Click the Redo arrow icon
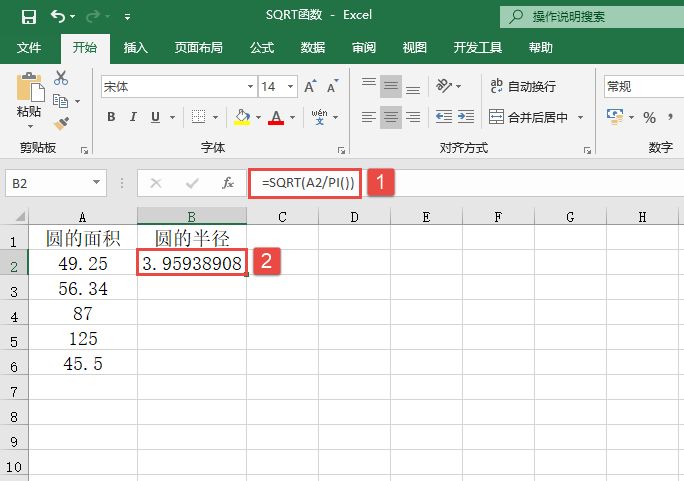Screen dimensions: 684x481 point(93,17)
